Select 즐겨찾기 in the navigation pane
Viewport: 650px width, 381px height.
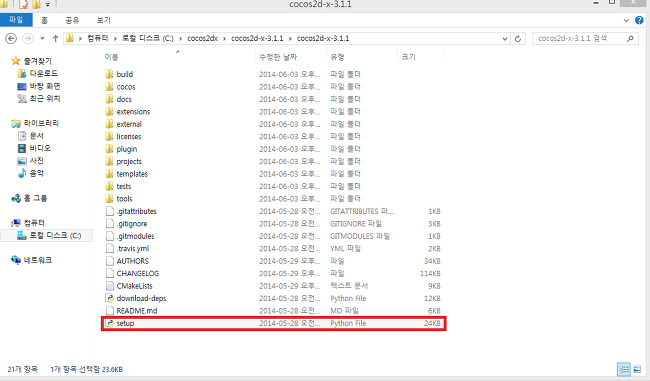[37, 61]
